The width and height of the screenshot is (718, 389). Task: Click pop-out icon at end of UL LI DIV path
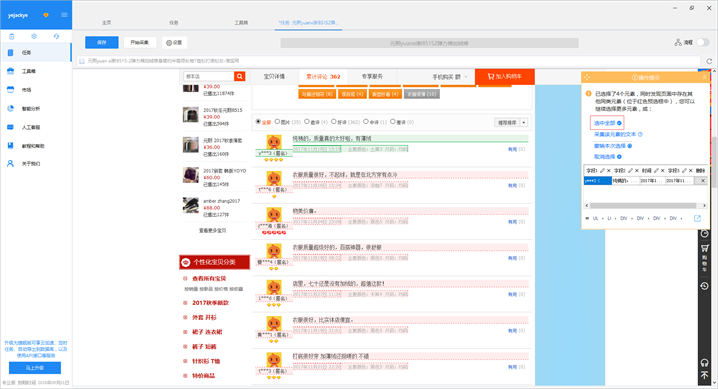[697, 218]
